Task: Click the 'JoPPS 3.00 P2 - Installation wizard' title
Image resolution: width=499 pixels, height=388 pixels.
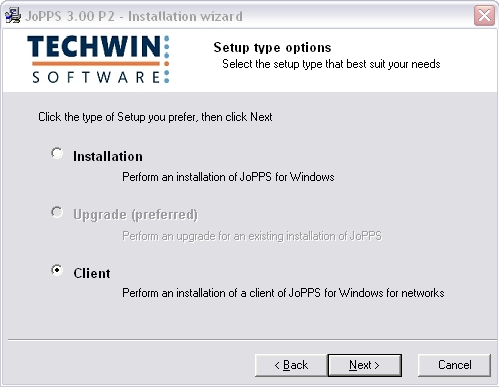Action: [x=134, y=16]
